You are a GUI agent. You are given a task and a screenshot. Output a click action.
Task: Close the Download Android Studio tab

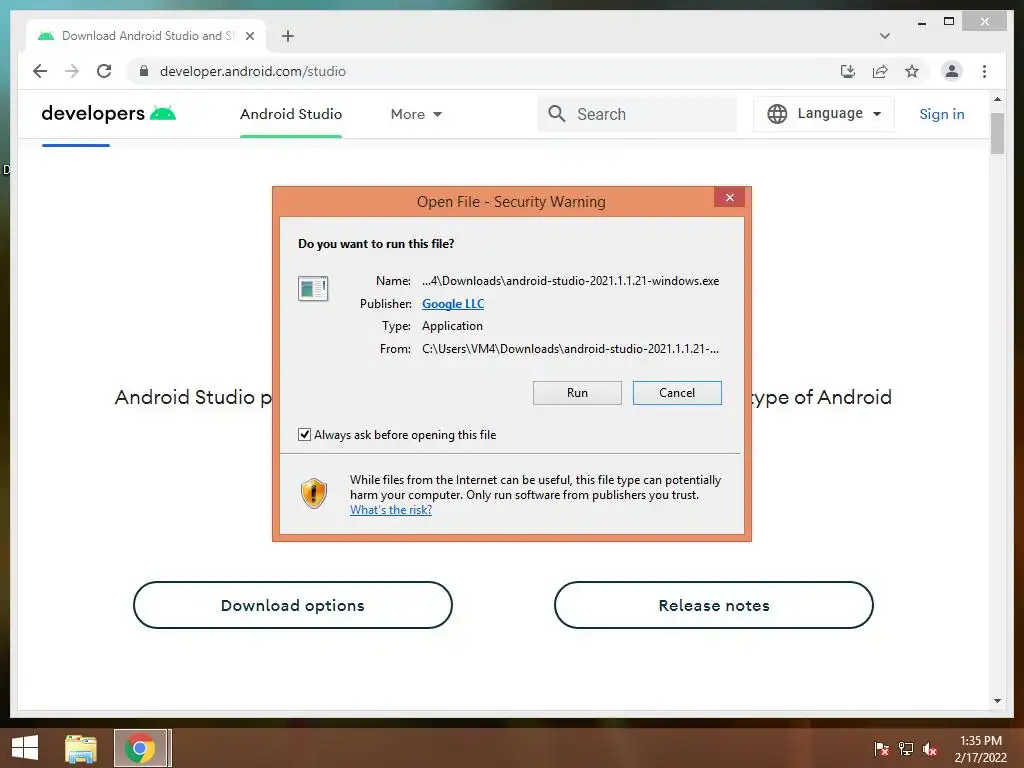(x=249, y=36)
